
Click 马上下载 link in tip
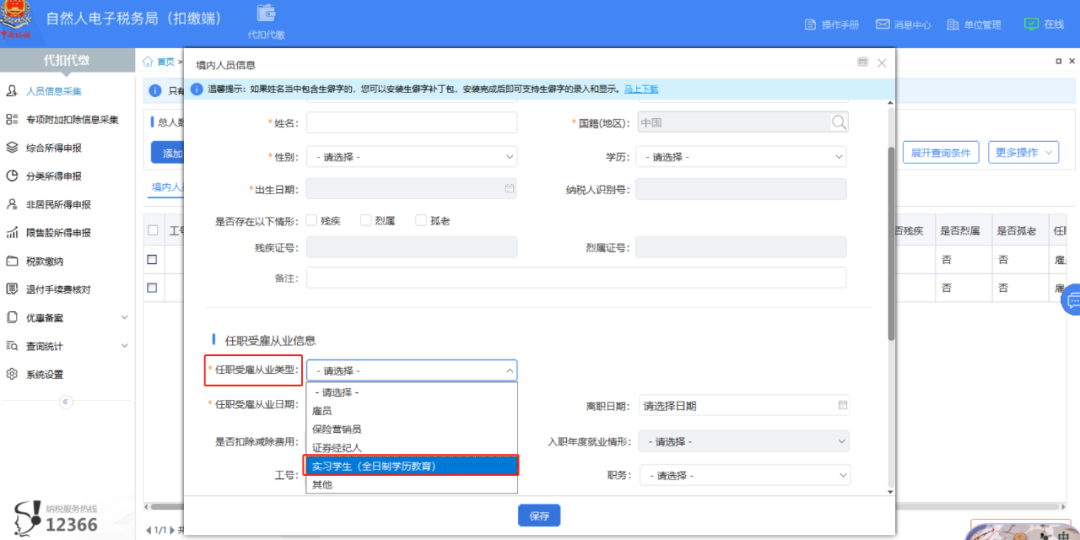[x=641, y=89]
